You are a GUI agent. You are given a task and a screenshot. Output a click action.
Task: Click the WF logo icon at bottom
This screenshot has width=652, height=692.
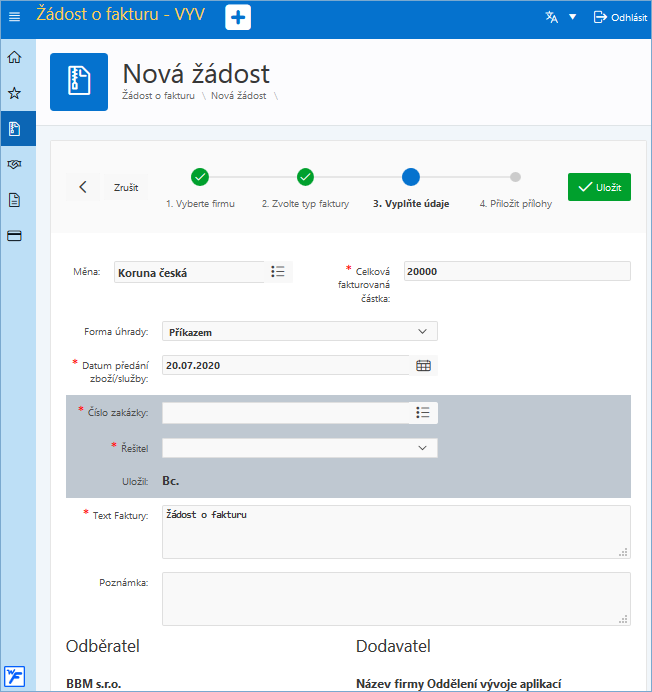[15, 677]
